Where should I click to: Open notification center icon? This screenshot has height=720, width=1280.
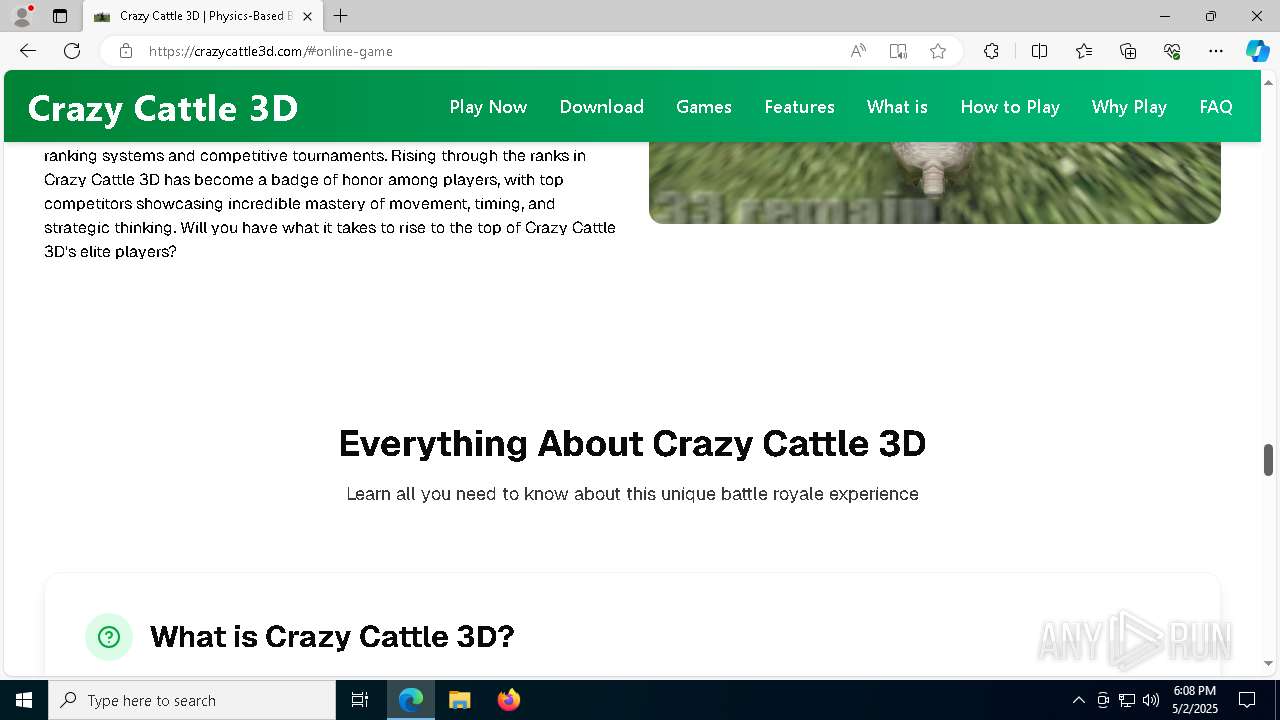point(1247,700)
